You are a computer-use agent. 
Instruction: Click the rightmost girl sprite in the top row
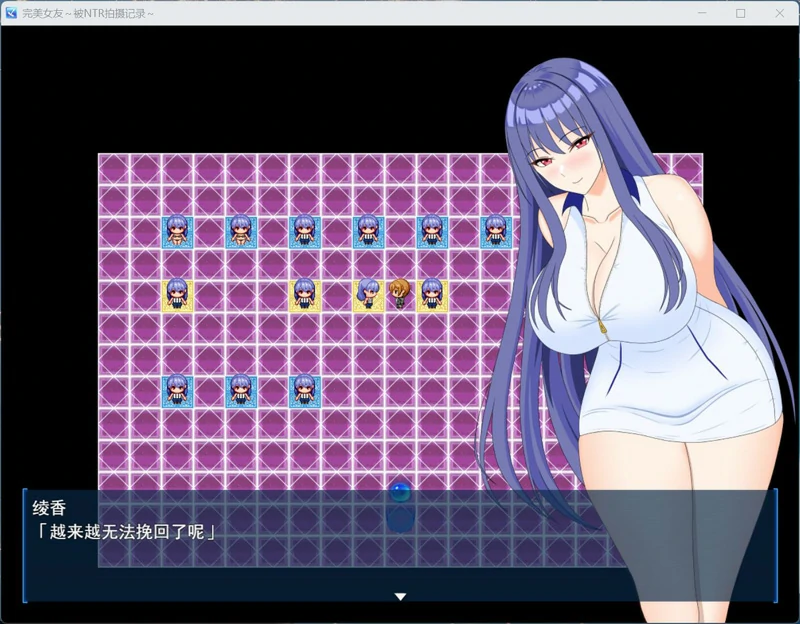point(495,230)
